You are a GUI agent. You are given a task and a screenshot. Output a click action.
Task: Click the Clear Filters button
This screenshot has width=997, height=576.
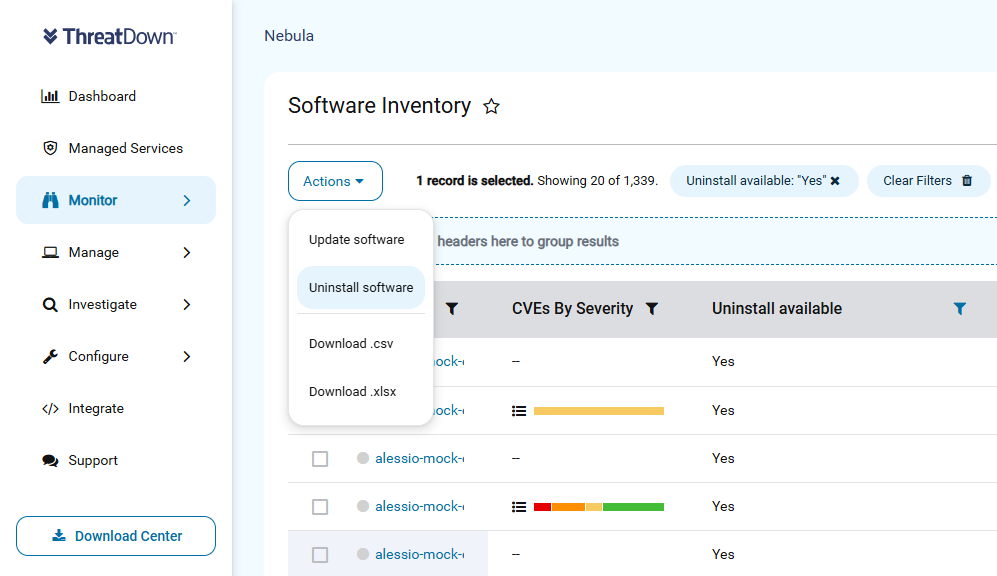tap(928, 181)
